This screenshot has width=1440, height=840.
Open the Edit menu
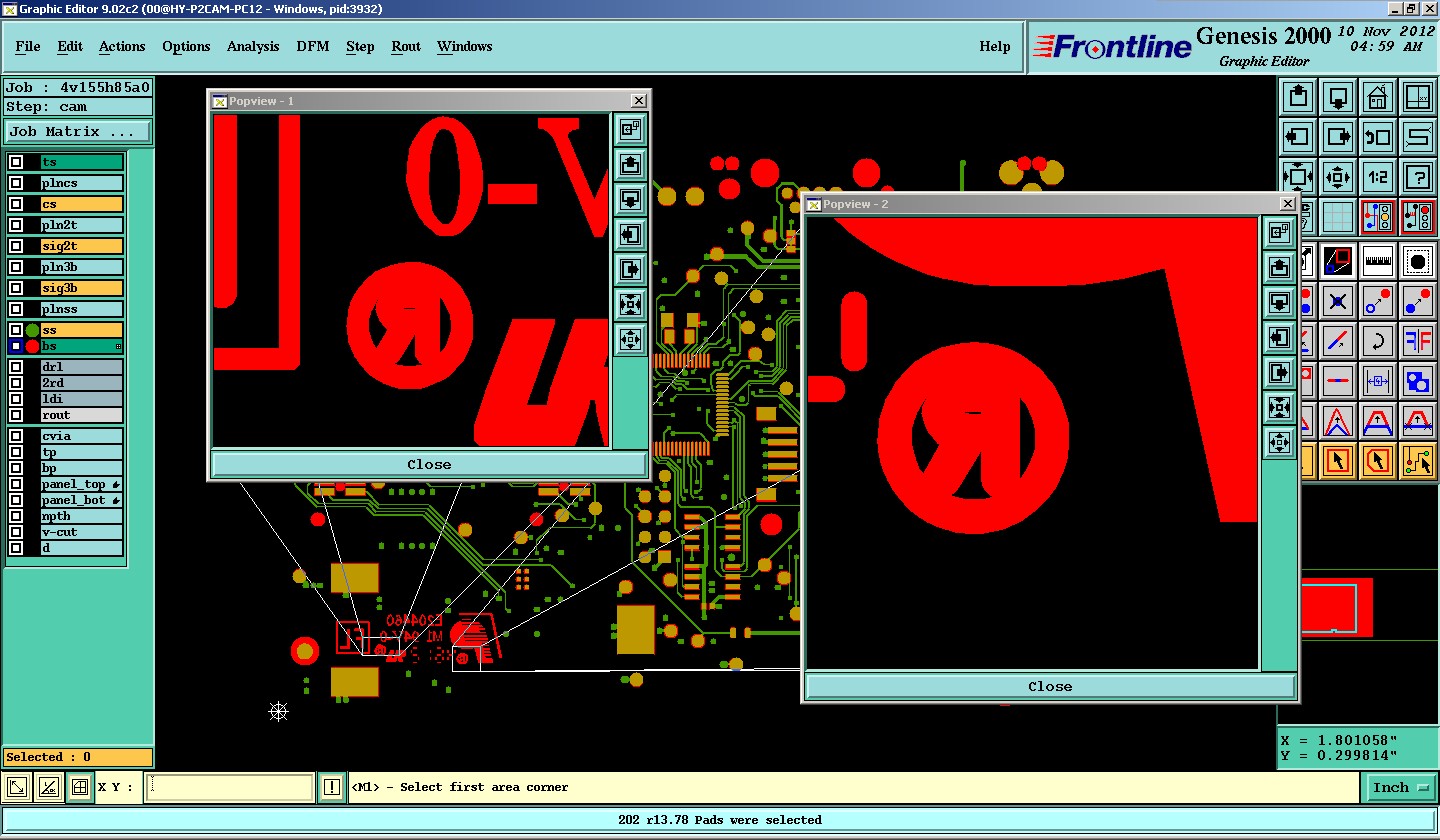click(70, 46)
